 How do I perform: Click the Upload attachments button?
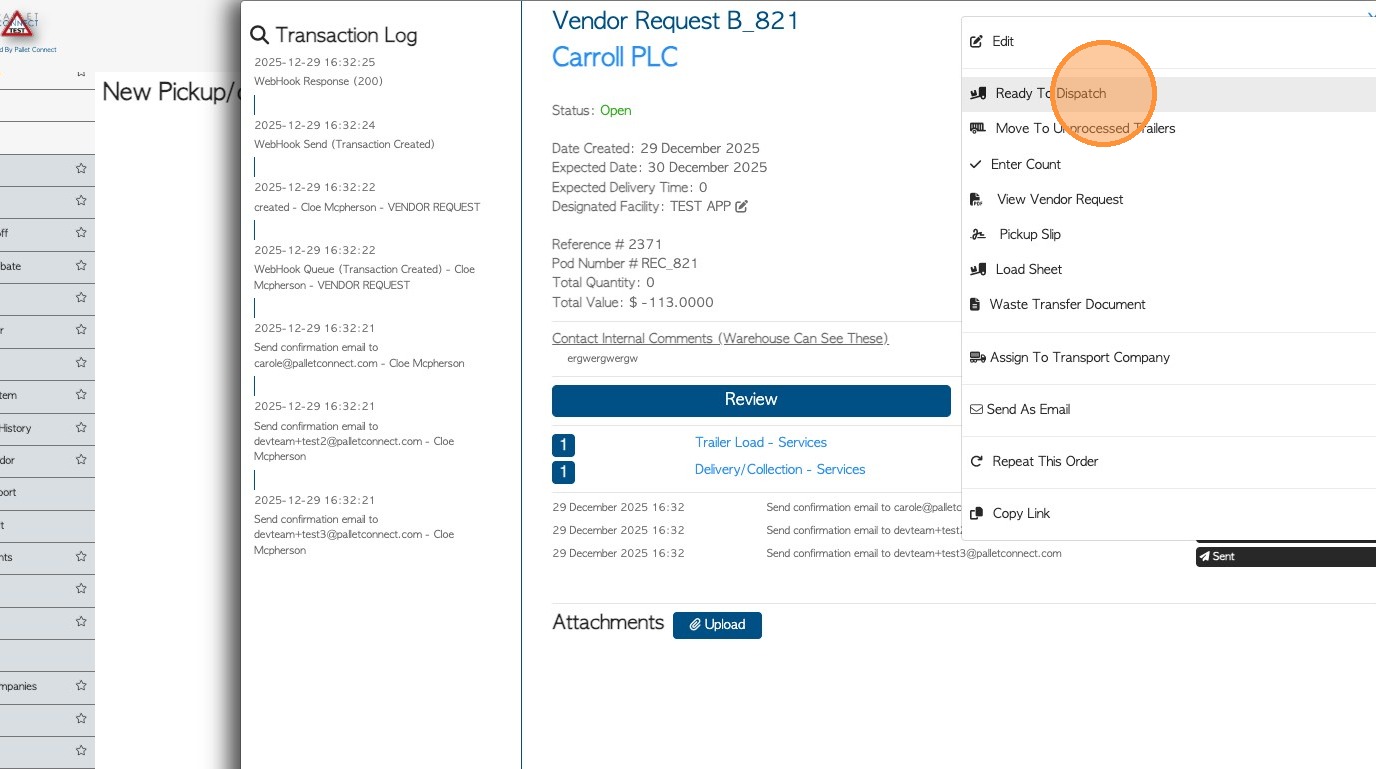pos(717,625)
